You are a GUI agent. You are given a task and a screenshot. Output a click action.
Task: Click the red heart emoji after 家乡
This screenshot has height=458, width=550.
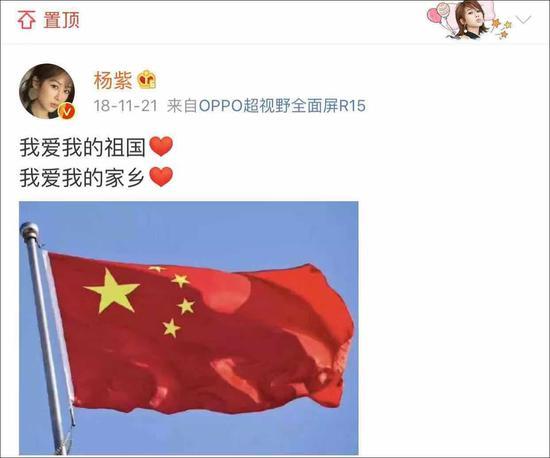161,177
